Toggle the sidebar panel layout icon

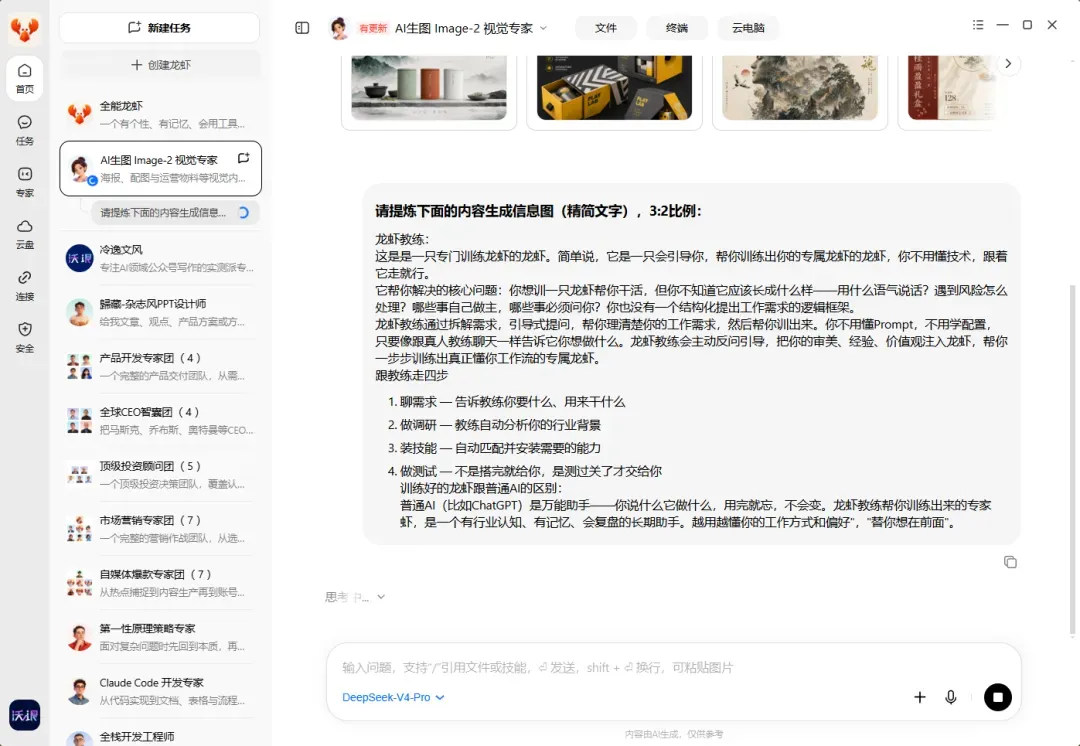(x=302, y=28)
